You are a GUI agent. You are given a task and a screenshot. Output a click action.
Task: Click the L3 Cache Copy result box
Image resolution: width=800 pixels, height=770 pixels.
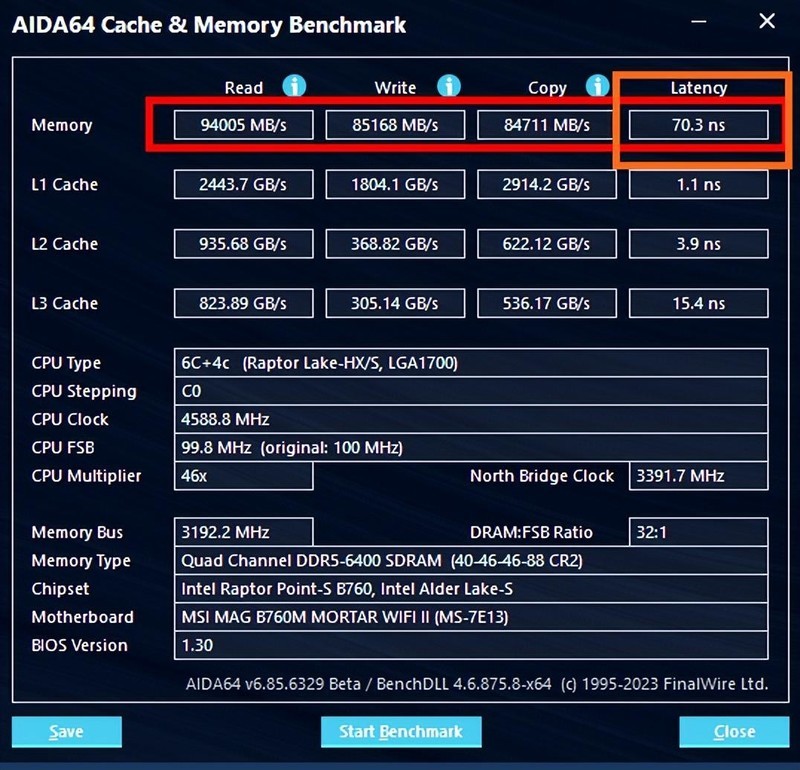547,303
